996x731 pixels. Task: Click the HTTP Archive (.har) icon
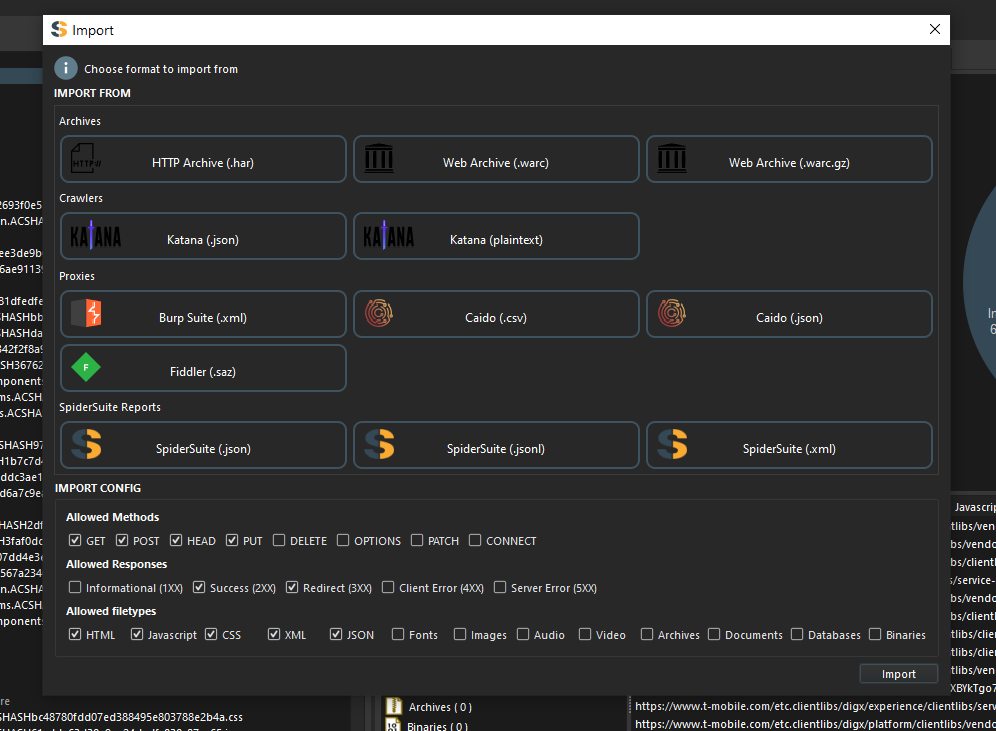pyautogui.click(x=86, y=159)
